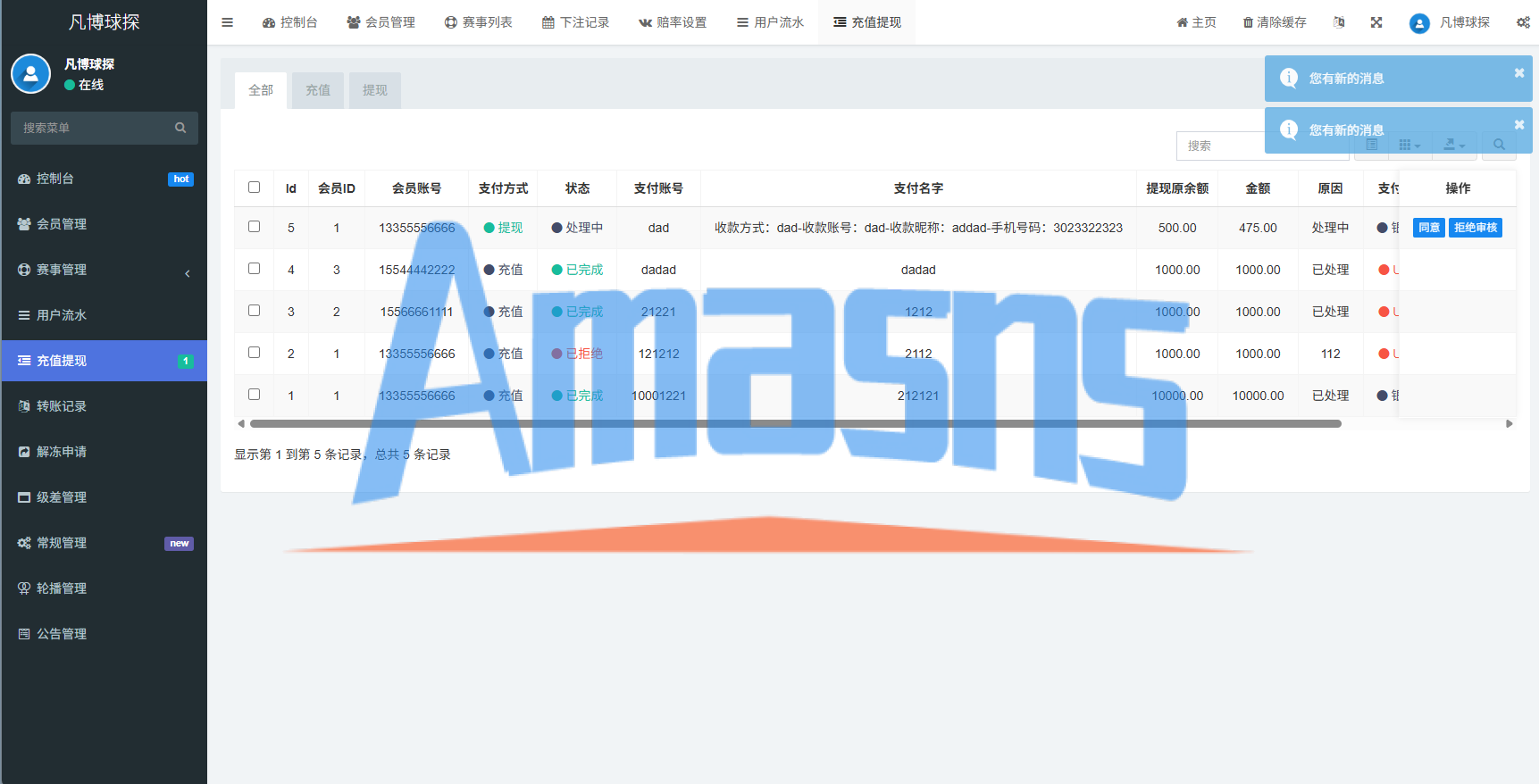Click the large profile avatar in the sidebar
The image size is (1539, 784).
[31, 74]
